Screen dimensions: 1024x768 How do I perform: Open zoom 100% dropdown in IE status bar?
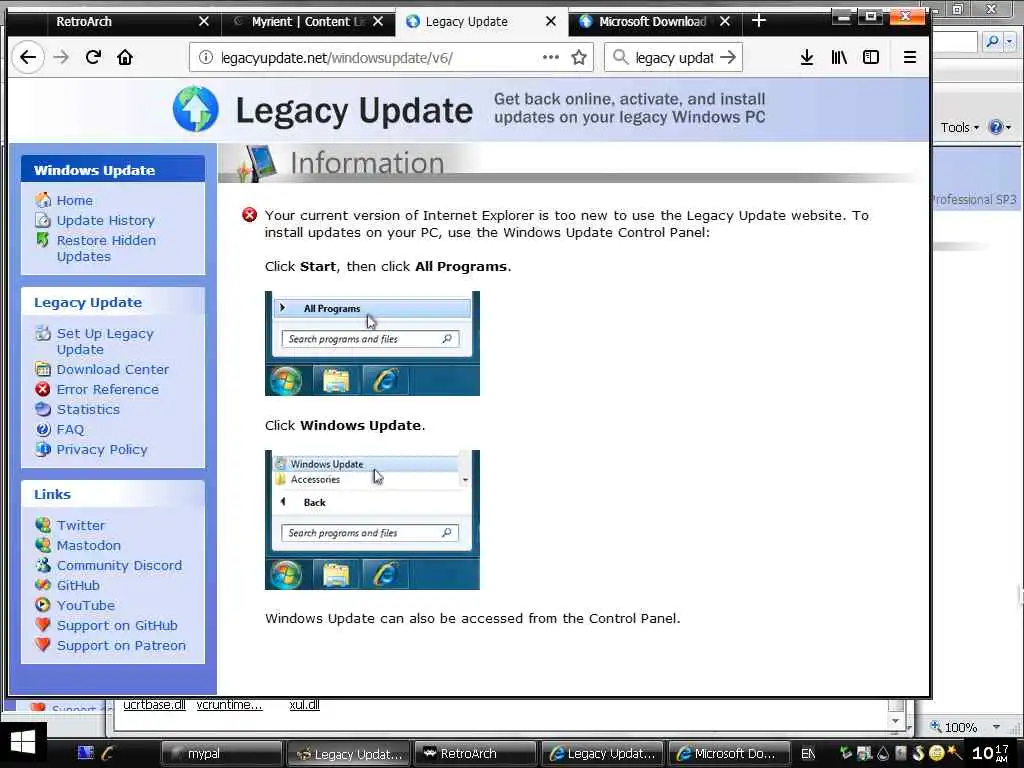[x=996, y=727]
